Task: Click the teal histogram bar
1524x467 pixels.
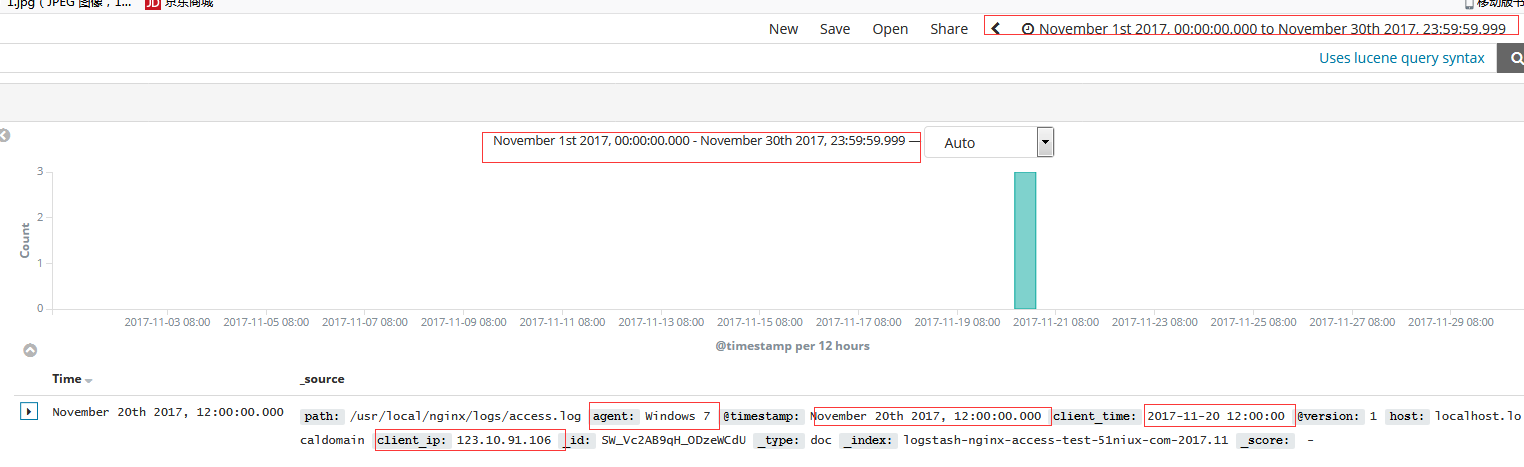Action: point(1025,240)
